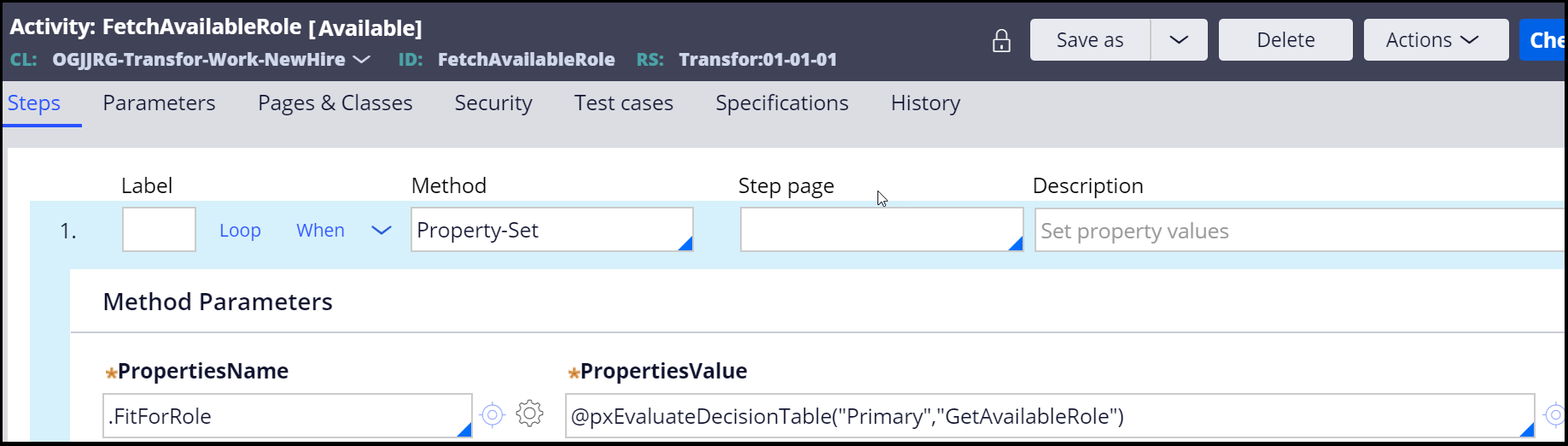Open the Actions dropdown menu
This screenshot has width=1568, height=446.
(1436, 40)
